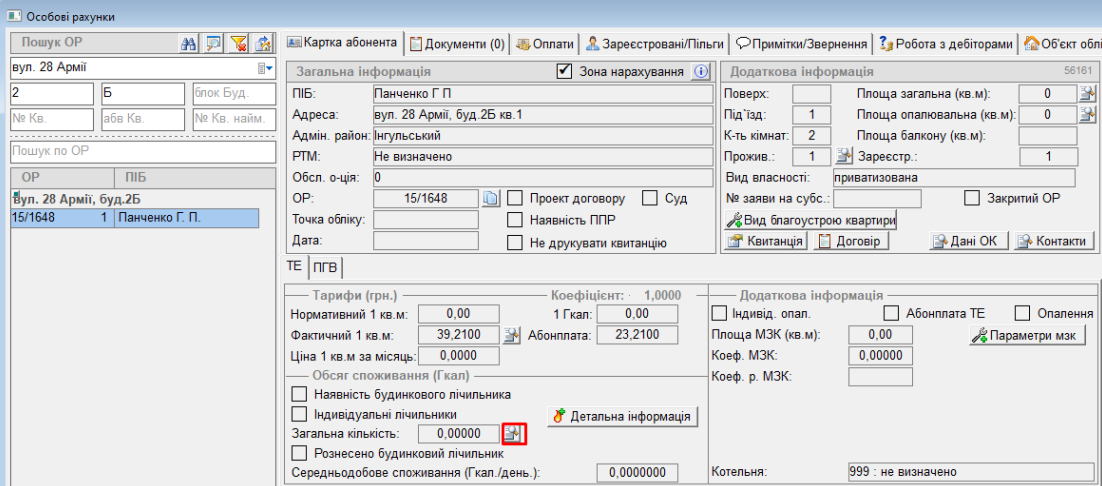
Task: Click the binoculars search icon in Пошук ОР
Action: [x=187, y=44]
